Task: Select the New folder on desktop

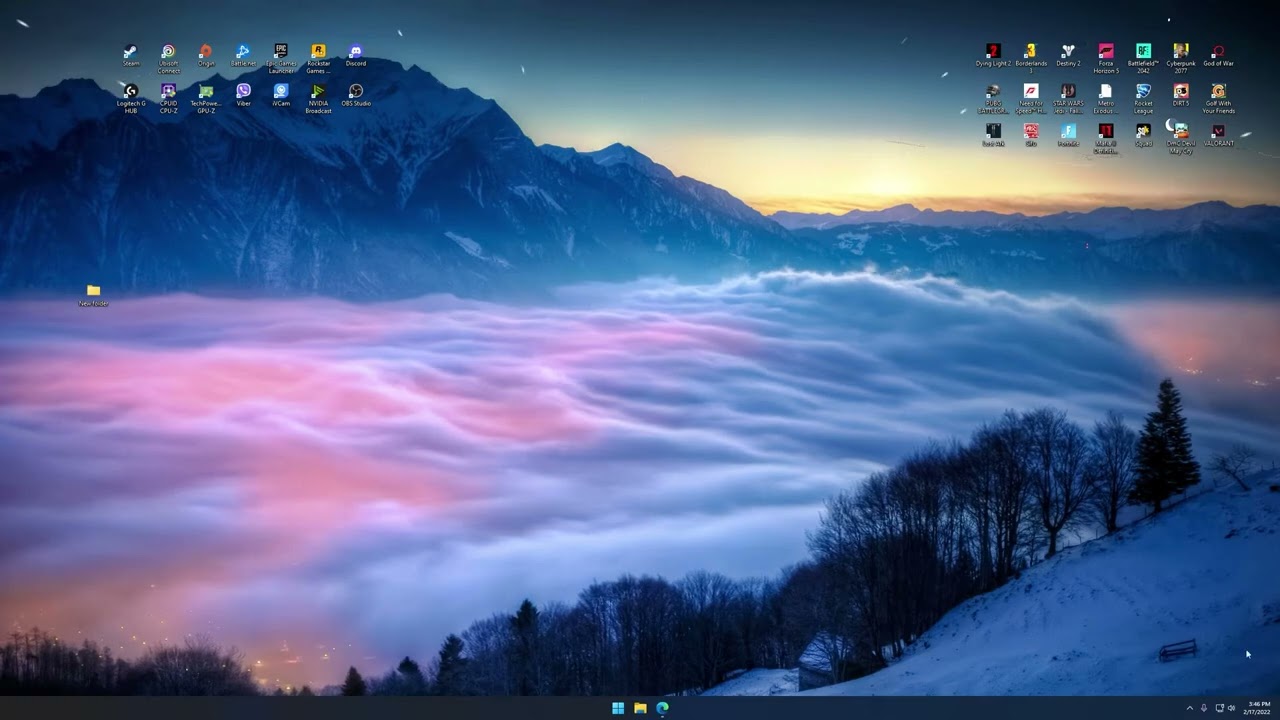Action: click(x=93, y=295)
